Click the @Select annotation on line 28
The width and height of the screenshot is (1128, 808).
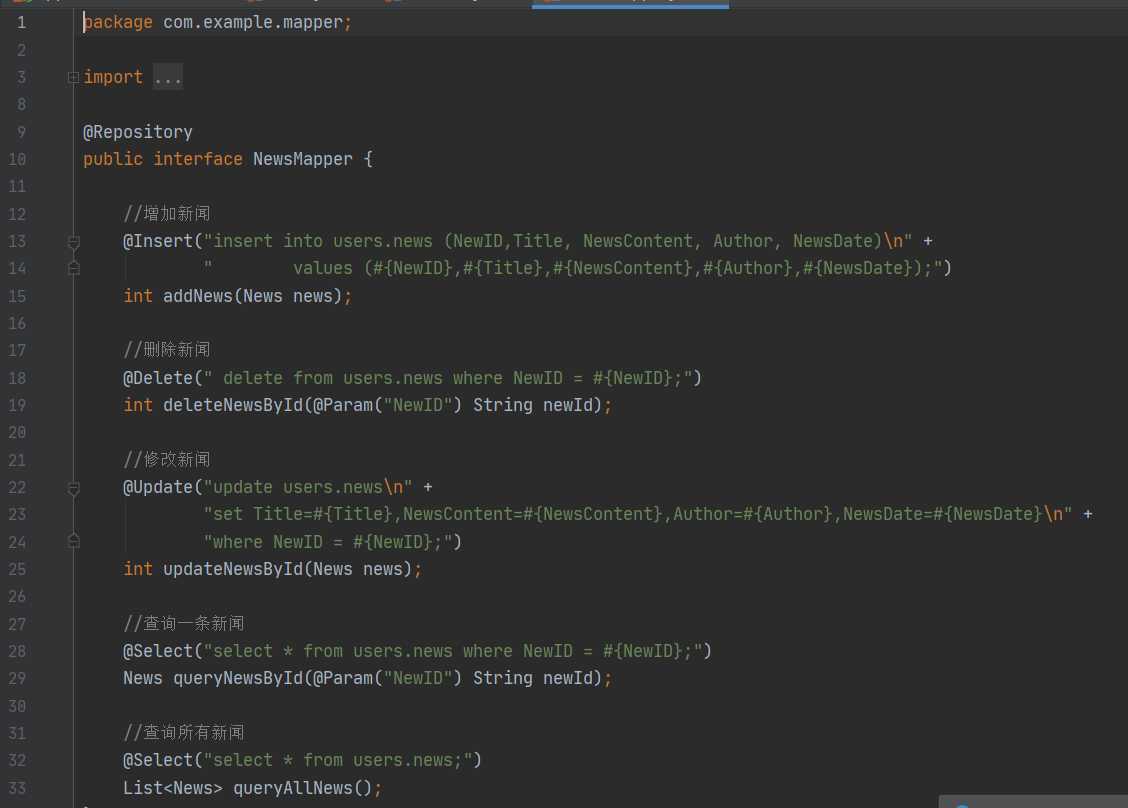pos(158,651)
